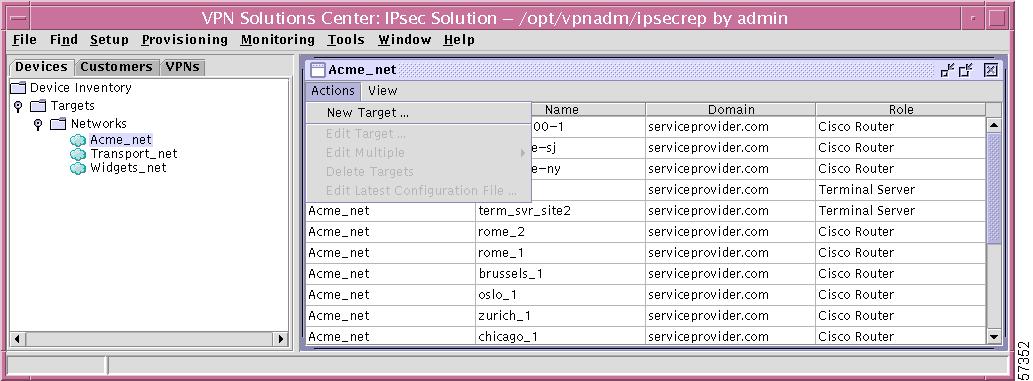1033x381 pixels.
Task: Open the Provisioning menu
Action: pyautogui.click(x=184, y=40)
